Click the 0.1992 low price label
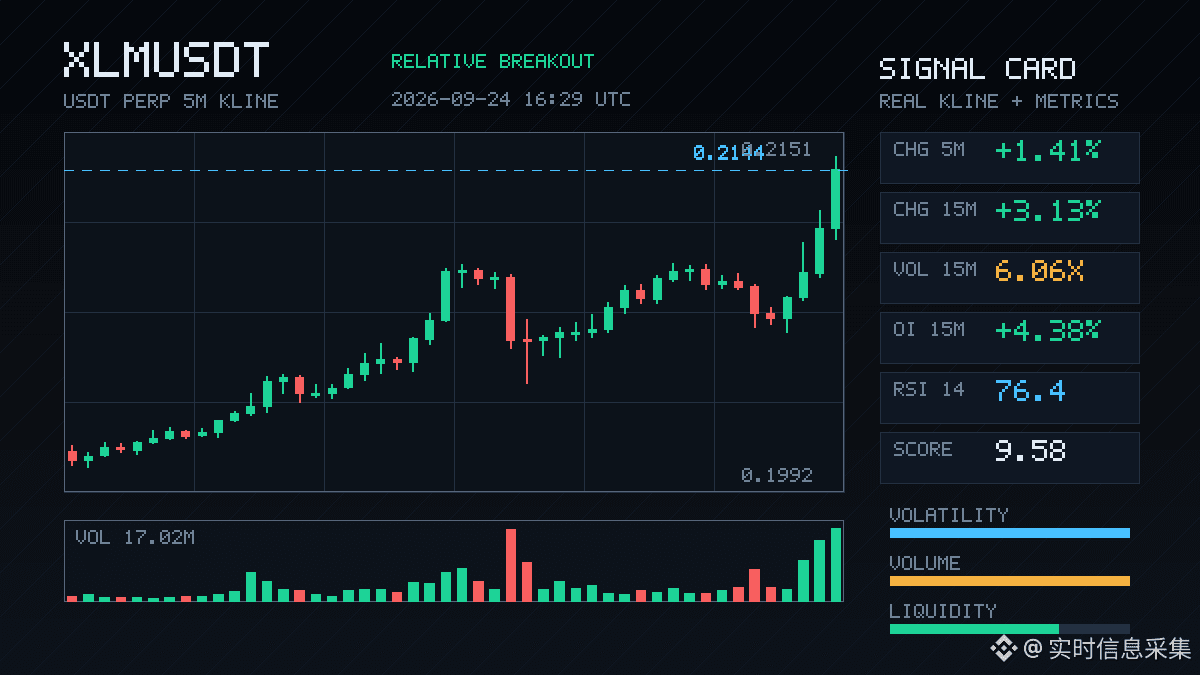Image resolution: width=1200 pixels, height=675 pixels. pyautogui.click(x=777, y=475)
